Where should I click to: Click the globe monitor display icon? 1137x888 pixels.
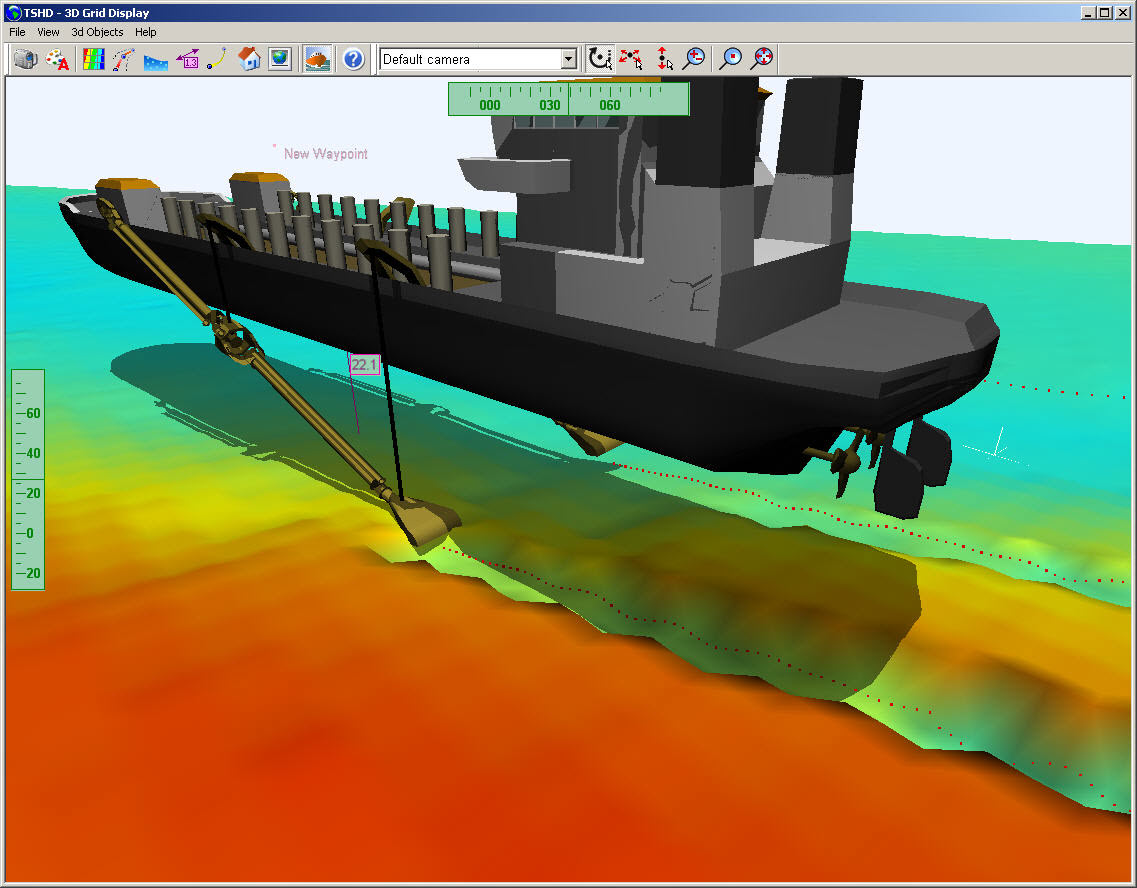click(x=280, y=59)
